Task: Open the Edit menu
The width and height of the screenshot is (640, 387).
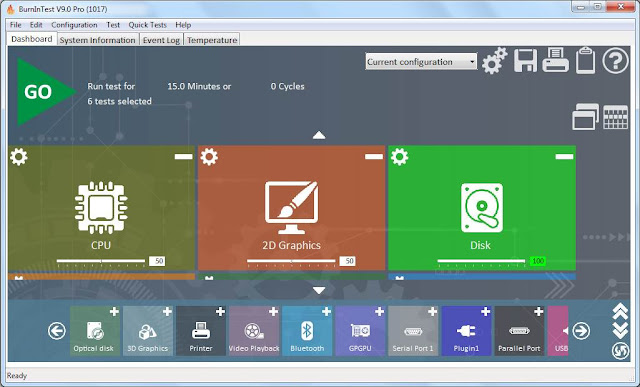Action: click(36, 25)
